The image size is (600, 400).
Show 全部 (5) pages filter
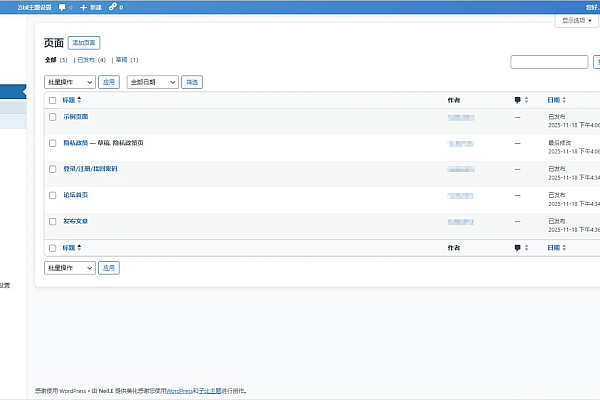tap(56, 60)
